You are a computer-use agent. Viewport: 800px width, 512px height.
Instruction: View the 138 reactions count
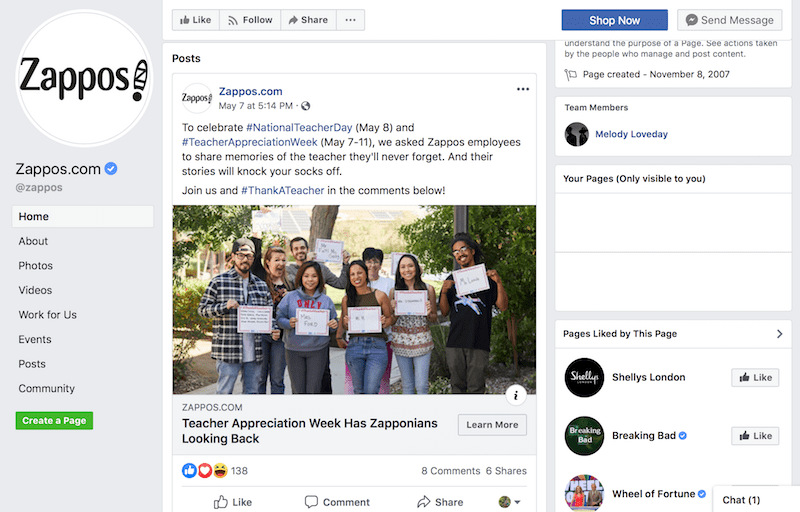click(x=239, y=471)
